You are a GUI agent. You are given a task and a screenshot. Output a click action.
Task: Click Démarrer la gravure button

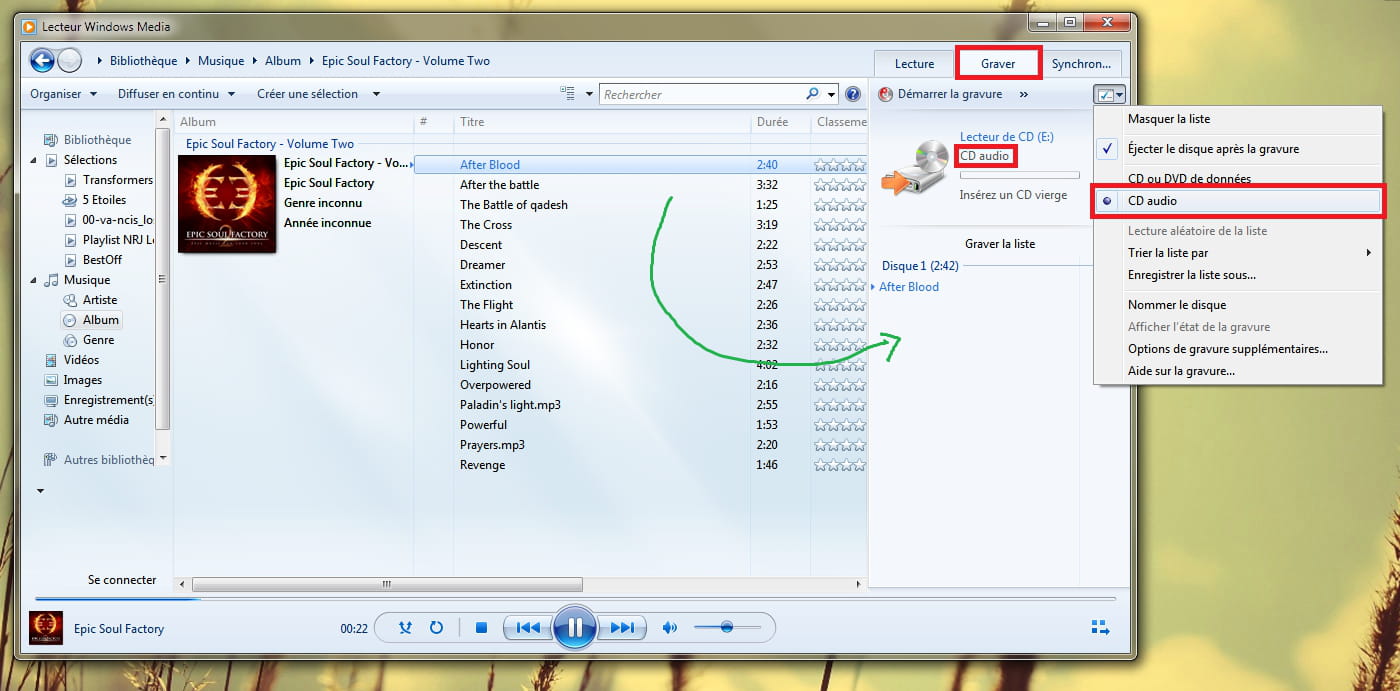coord(940,94)
